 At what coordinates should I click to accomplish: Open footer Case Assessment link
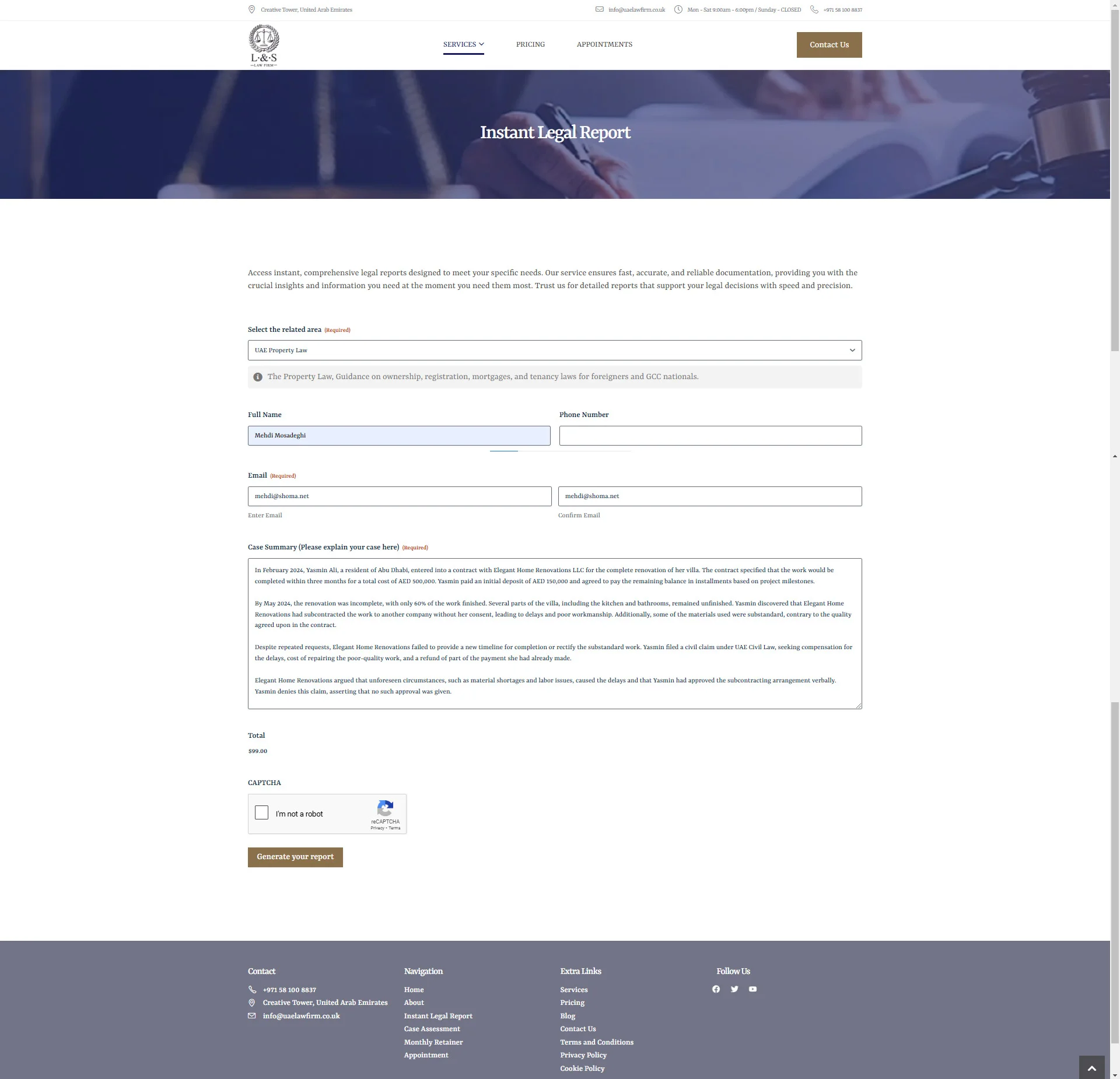[x=432, y=1029]
